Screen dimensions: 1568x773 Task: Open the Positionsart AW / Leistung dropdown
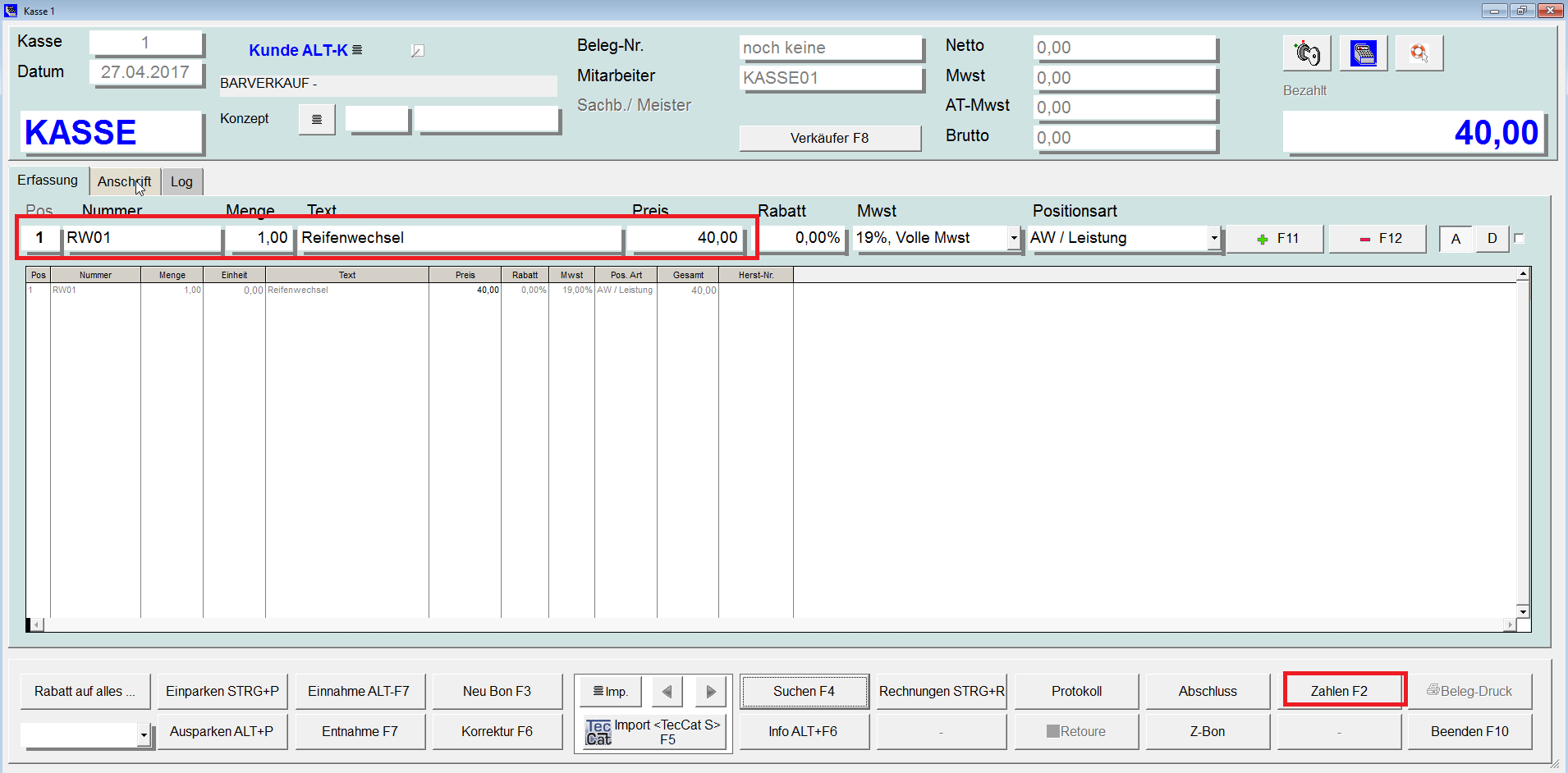[1213, 238]
